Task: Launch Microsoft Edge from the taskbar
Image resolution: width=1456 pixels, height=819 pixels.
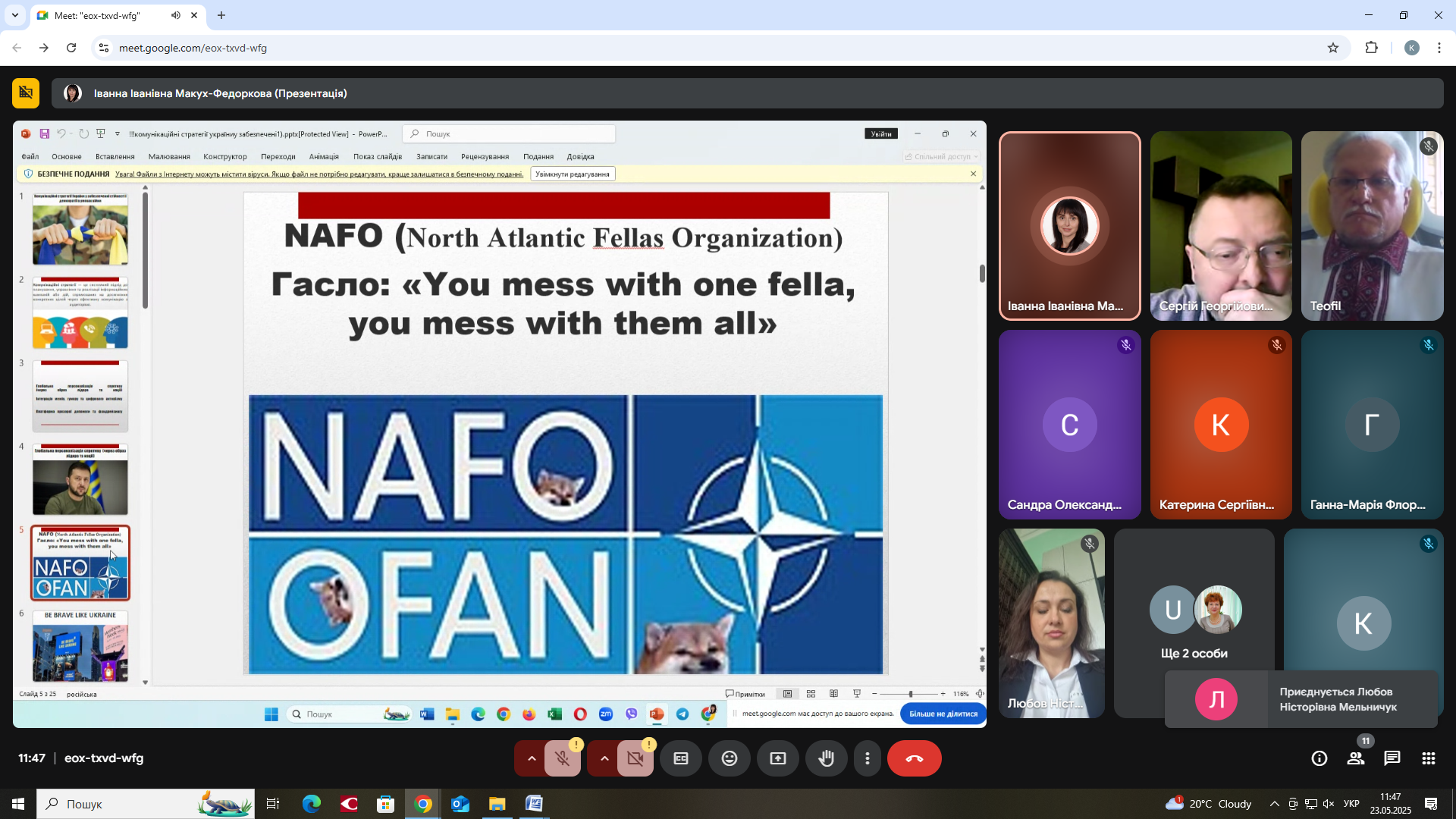Action: (312, 804)
